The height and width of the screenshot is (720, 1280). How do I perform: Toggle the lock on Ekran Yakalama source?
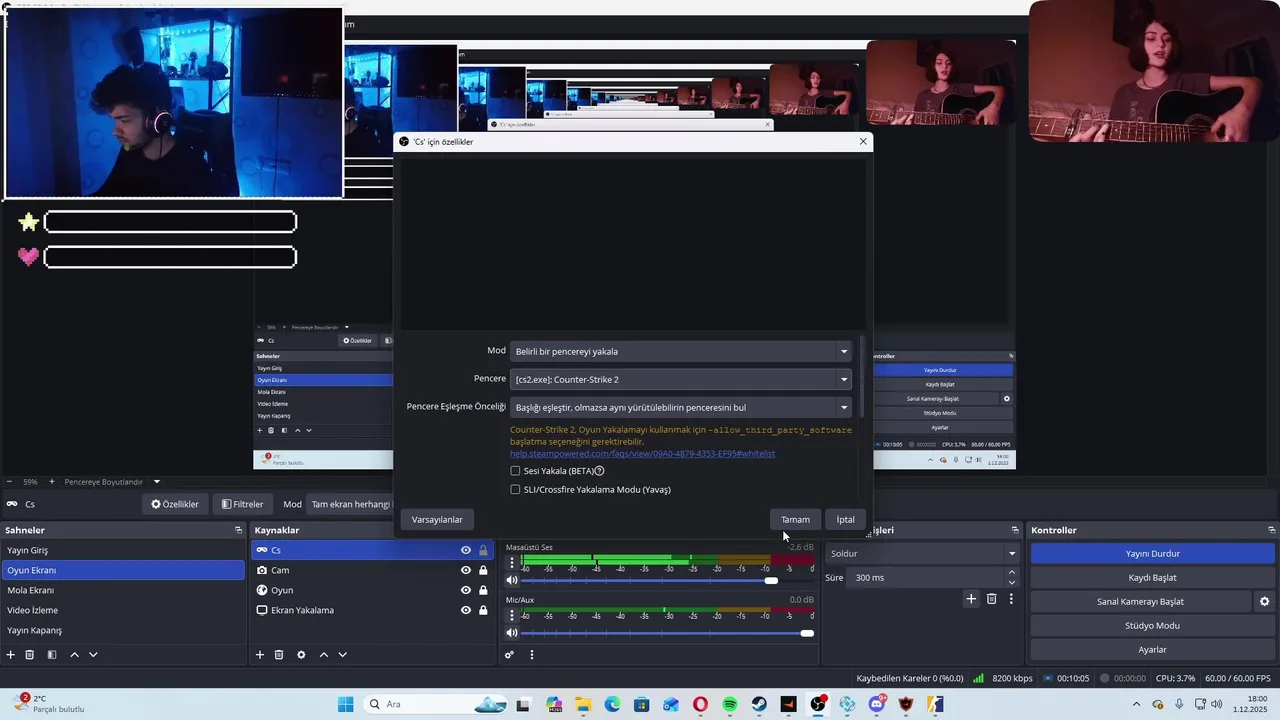483,610
